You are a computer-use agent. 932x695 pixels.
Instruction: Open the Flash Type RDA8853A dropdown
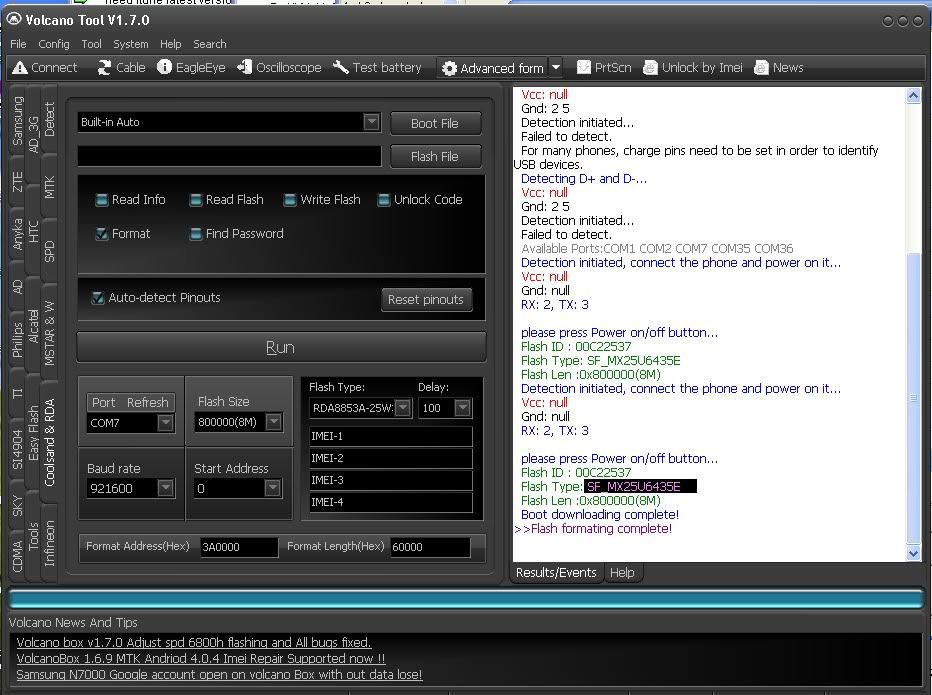click(403, 408)
